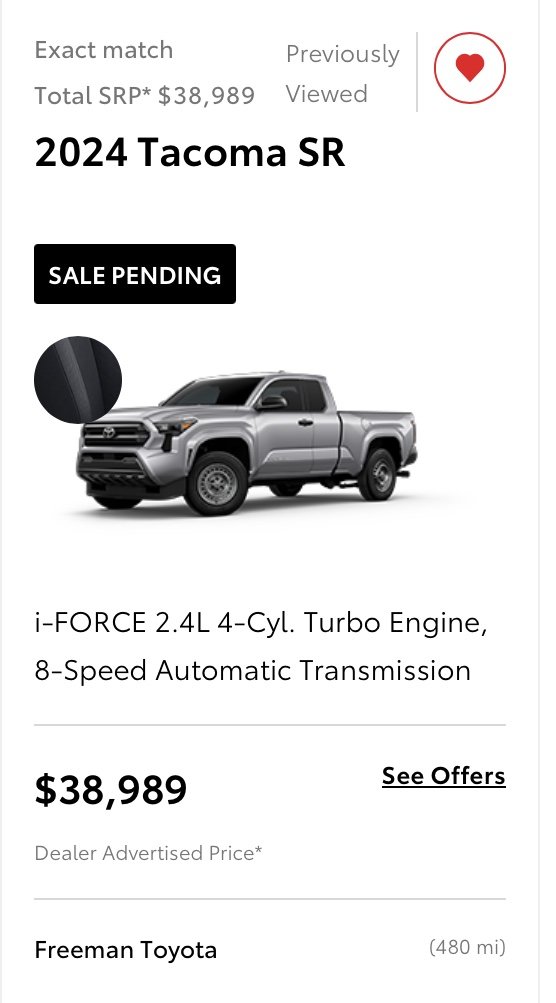Tap the 480 mi distance label
Viewport: 556px width, 1003px height.
click(467, 947)
